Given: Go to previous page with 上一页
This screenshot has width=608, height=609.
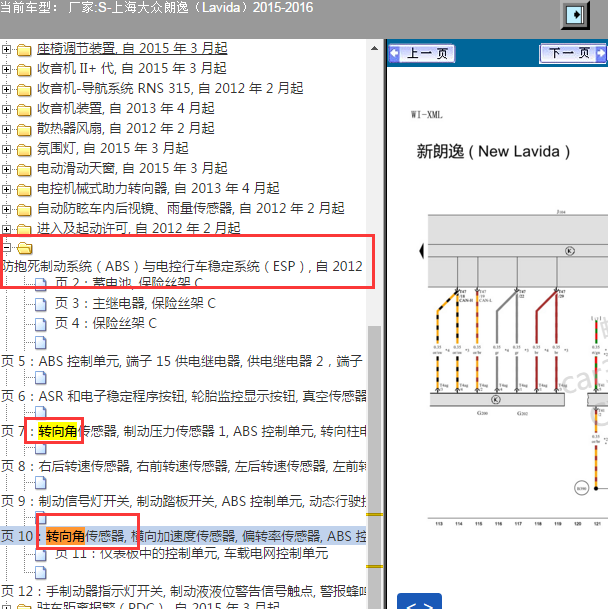Looking at the screenshot, I should (421, 53).
